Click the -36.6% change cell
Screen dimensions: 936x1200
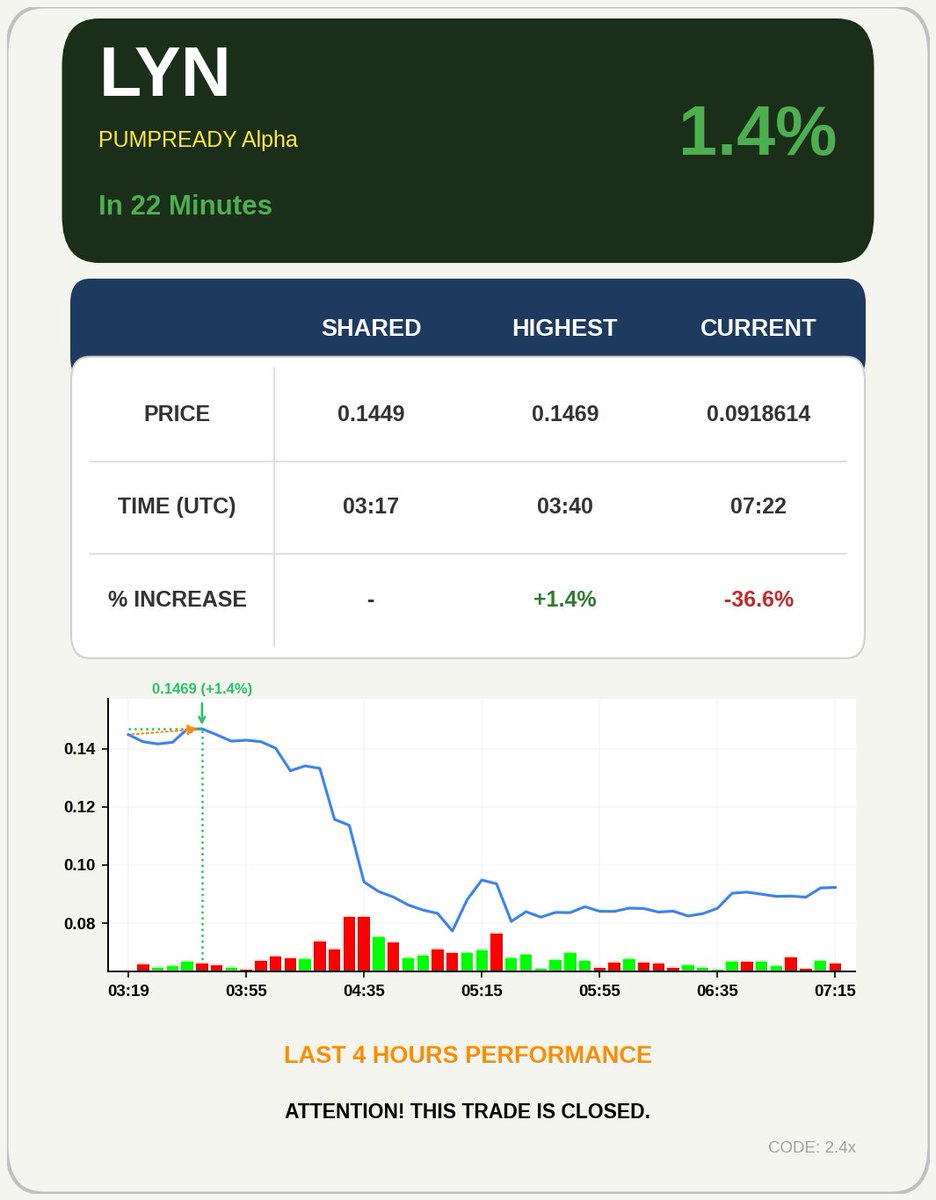coord(758,599)
